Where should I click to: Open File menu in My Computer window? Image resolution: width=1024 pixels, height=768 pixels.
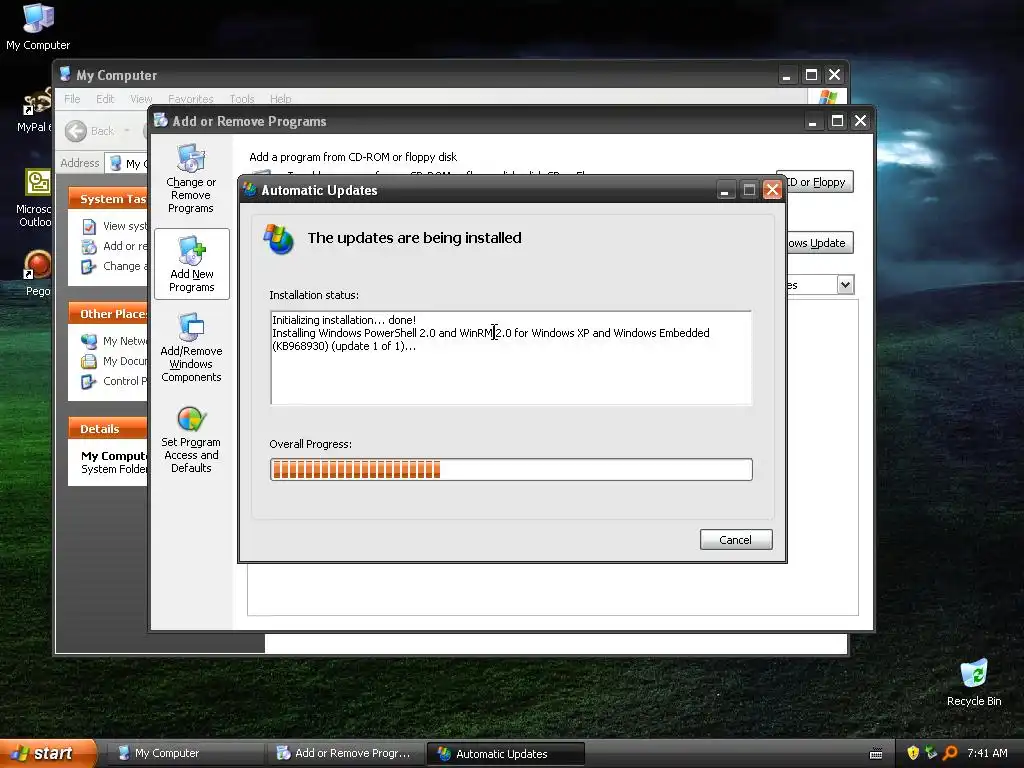[72, 99]
